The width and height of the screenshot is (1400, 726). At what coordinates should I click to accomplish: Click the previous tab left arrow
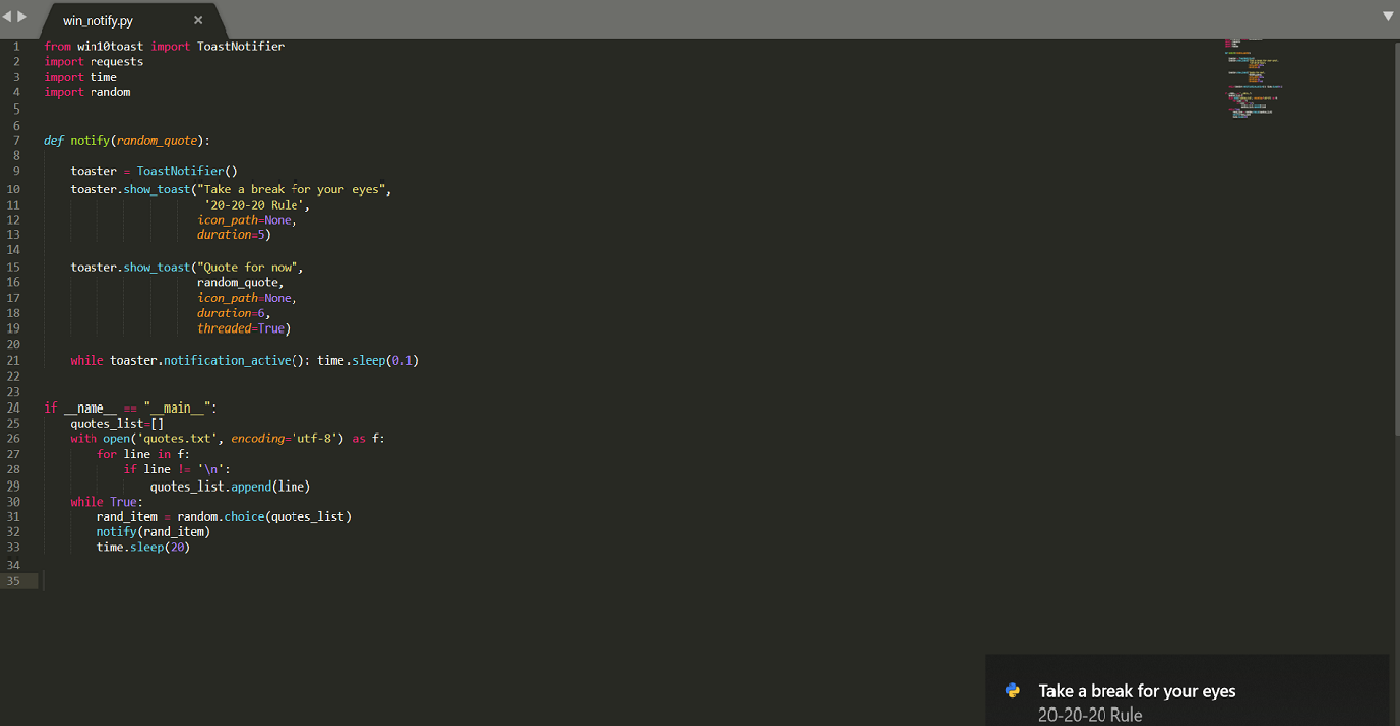[7, 16]
